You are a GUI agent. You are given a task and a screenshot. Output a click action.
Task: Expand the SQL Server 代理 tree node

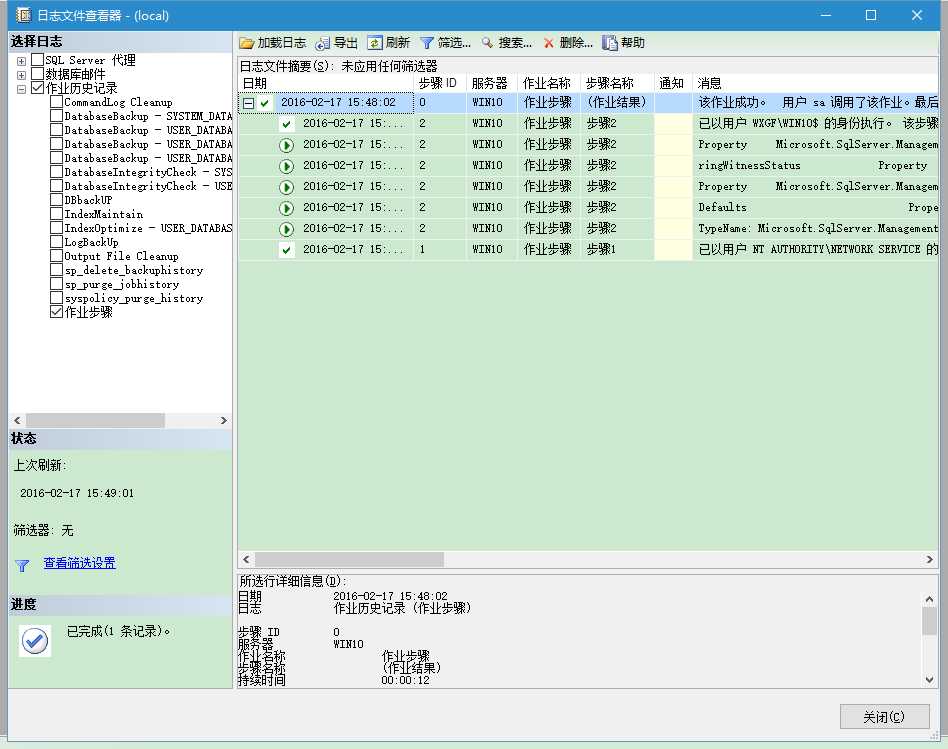(21, 61)
